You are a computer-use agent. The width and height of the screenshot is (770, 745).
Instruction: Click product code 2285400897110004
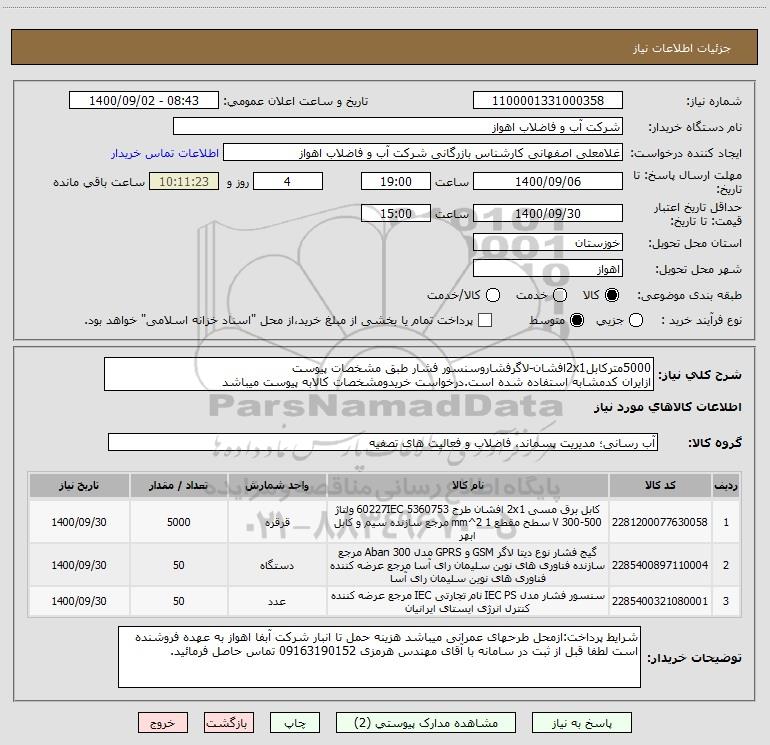click(660, 565)
